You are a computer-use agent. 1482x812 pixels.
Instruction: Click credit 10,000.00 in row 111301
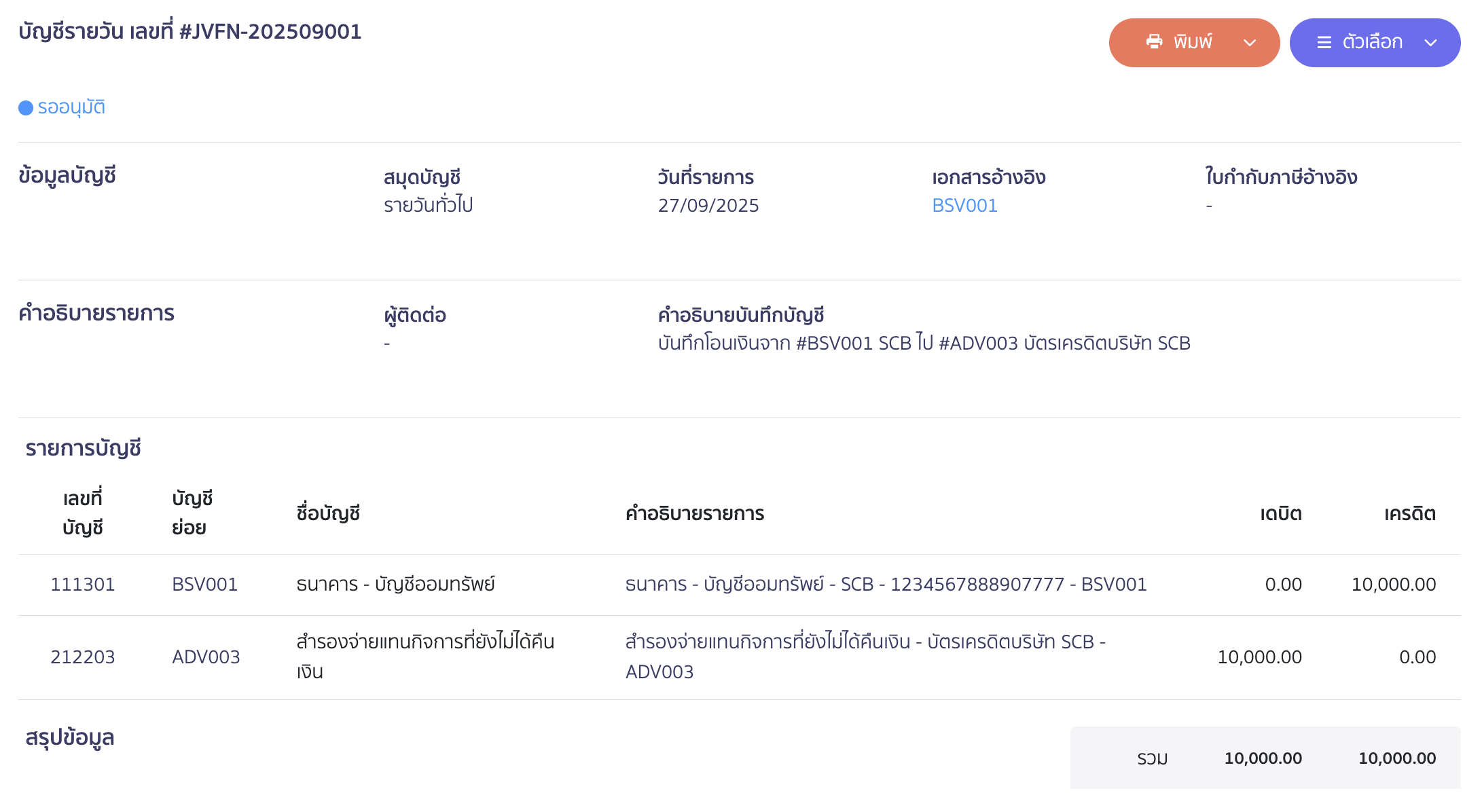pos(1394,585)
